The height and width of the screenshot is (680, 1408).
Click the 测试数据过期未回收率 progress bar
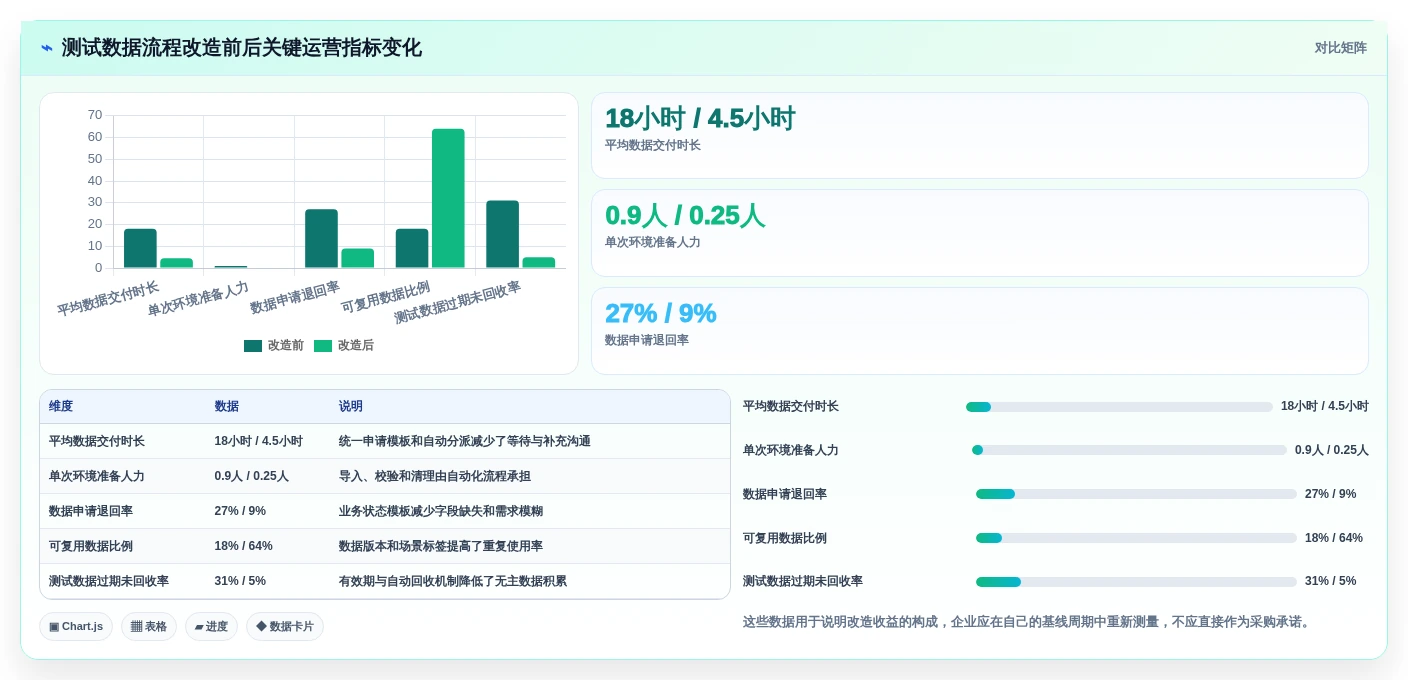1136,582
